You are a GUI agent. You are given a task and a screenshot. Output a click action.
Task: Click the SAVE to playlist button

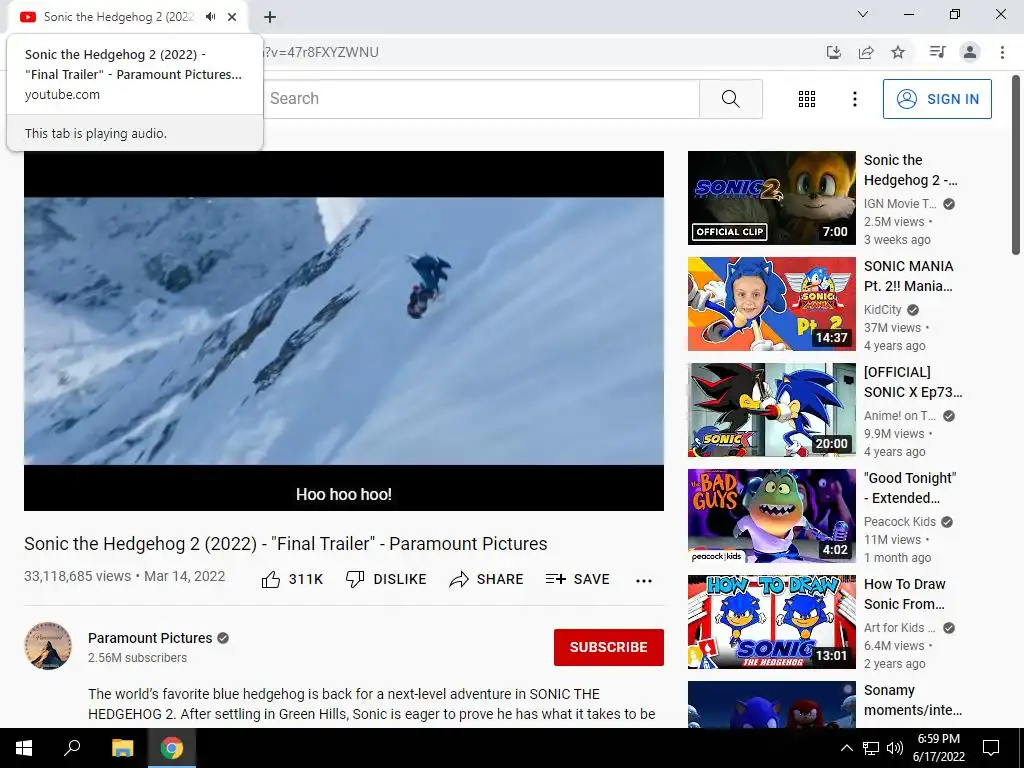pyautogui.click(x=577, y=579)
